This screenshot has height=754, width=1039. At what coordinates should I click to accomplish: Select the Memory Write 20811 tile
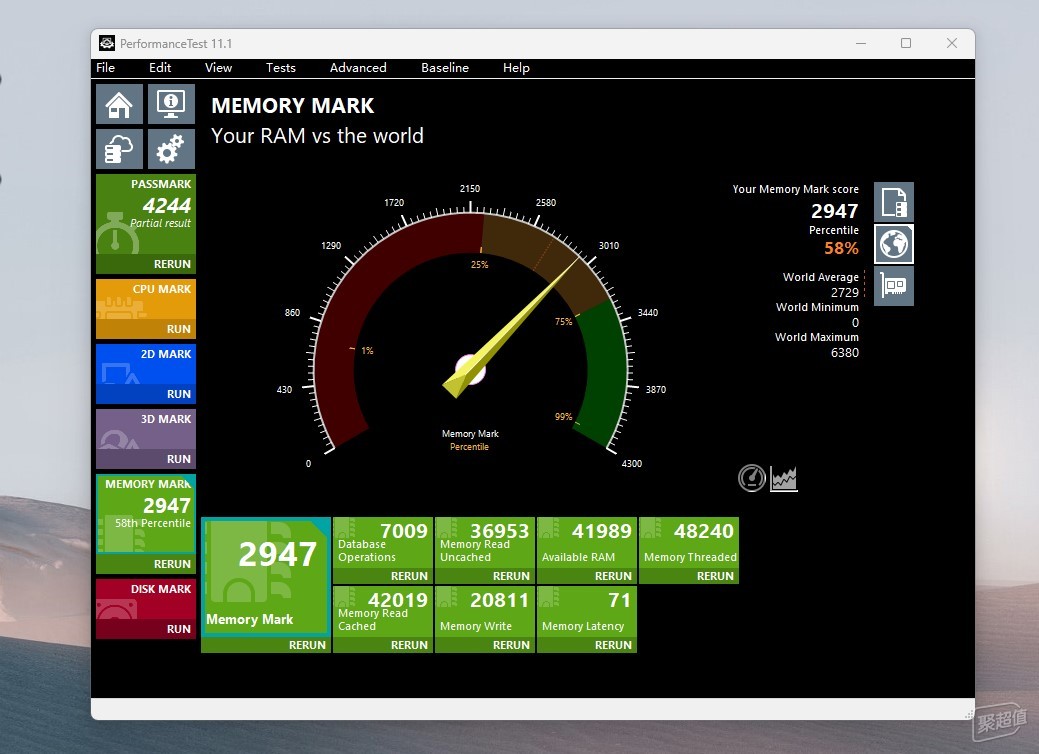pos(485,612)
